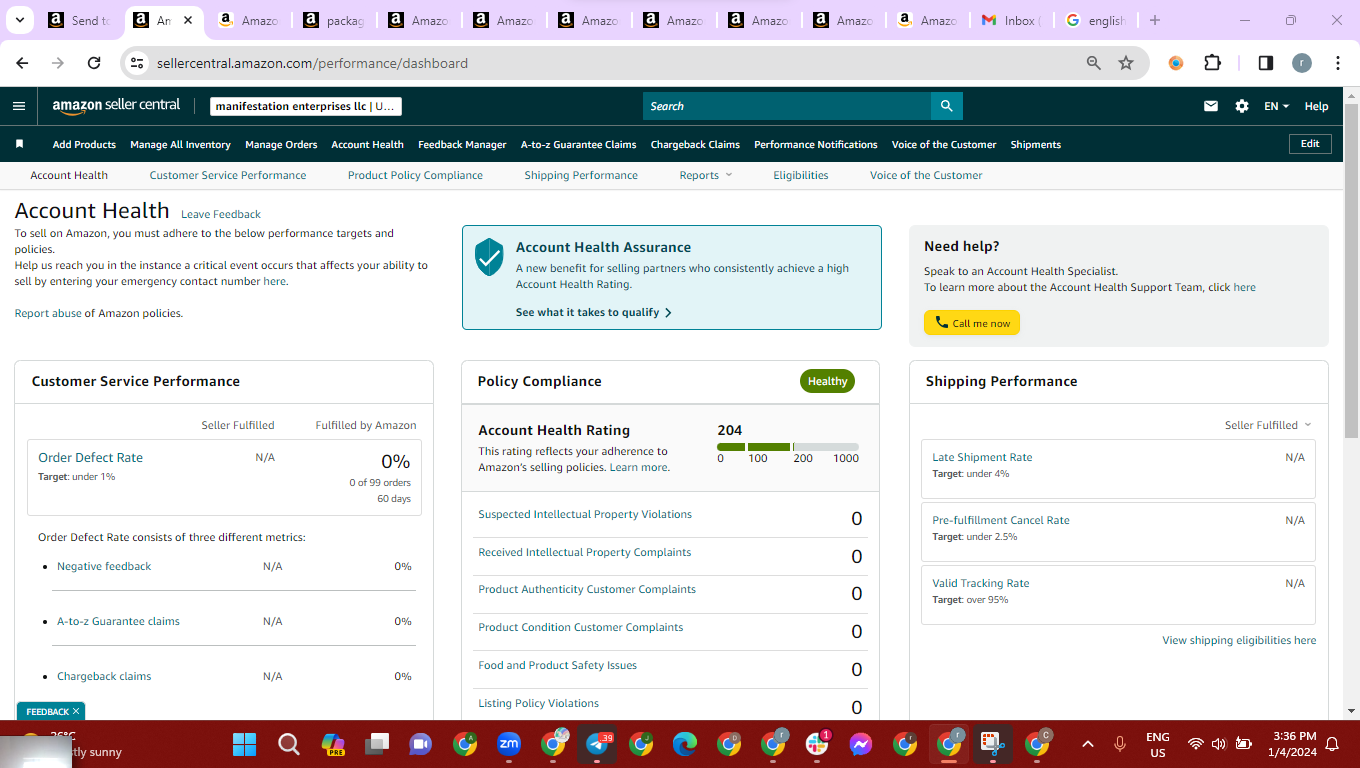Select the Customer Service Performance tab
The width and height of the screenshot is (1360, 768).
pos(228,175)
